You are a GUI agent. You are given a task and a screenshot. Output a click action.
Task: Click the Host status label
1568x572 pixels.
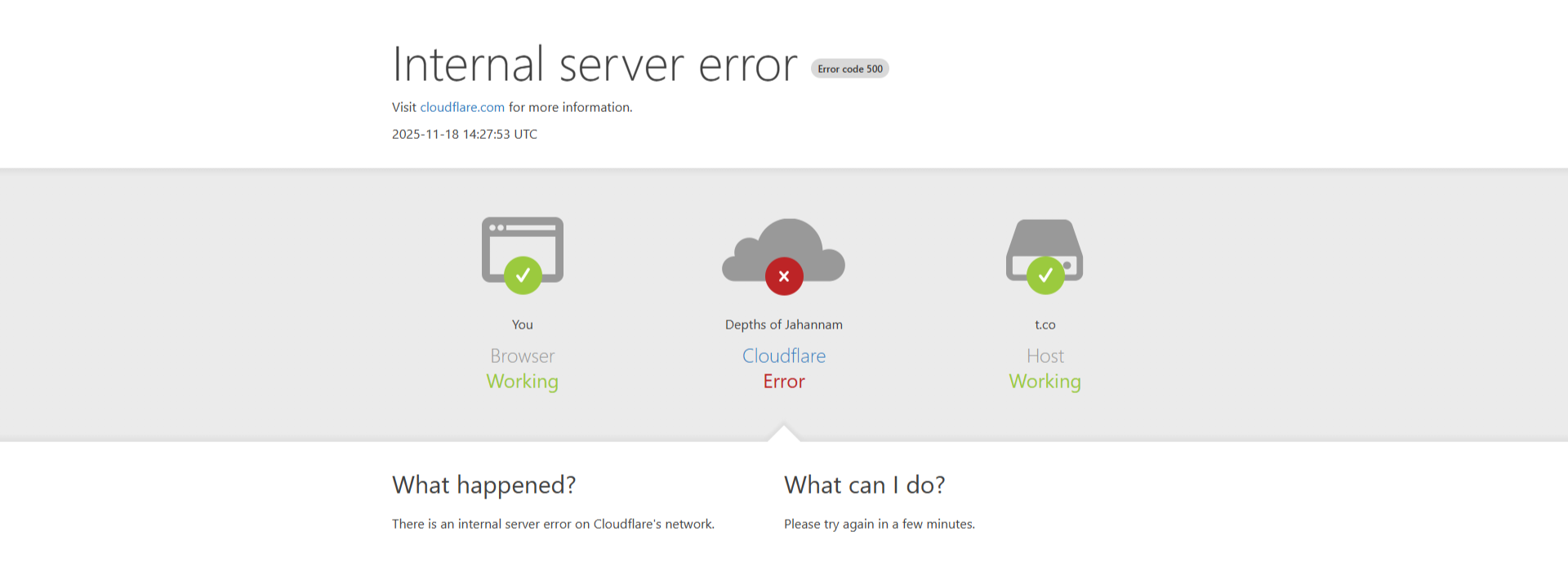(x=1045, y=356)
